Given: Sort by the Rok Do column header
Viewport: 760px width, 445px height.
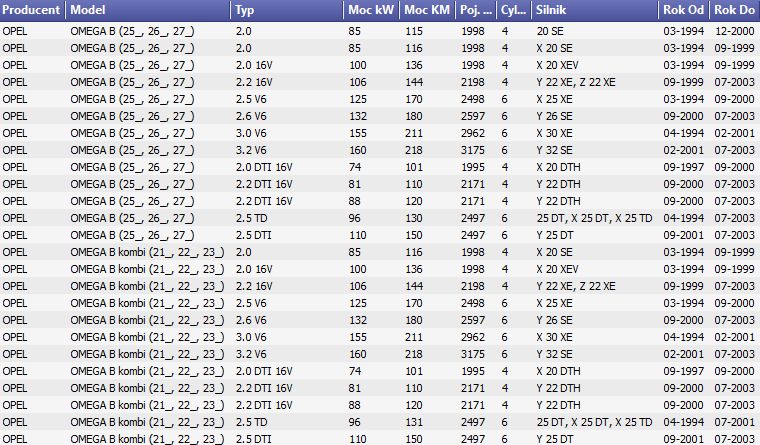Looking at the screenshot, I should (735, 10).
